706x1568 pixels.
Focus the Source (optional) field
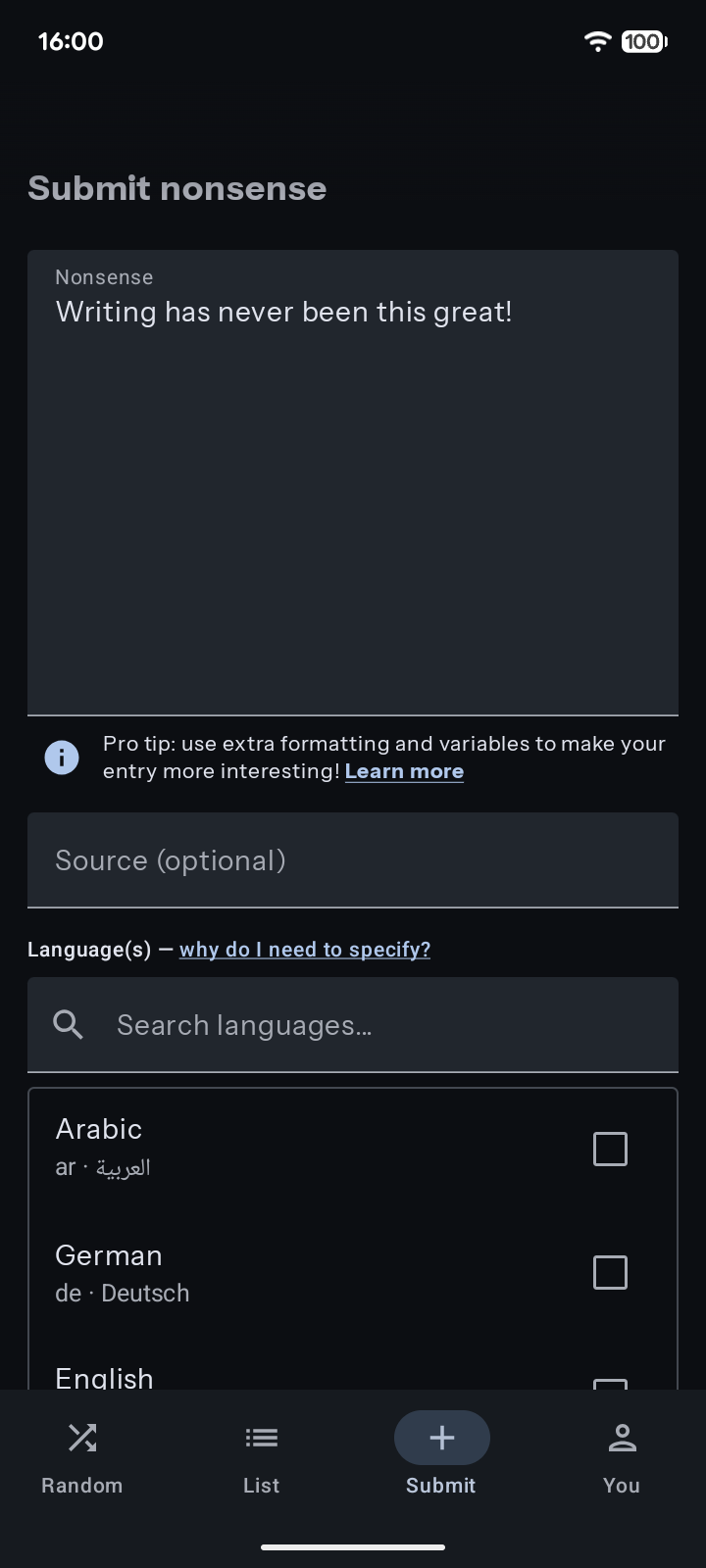pyautogui.click(x=353, y=860)
